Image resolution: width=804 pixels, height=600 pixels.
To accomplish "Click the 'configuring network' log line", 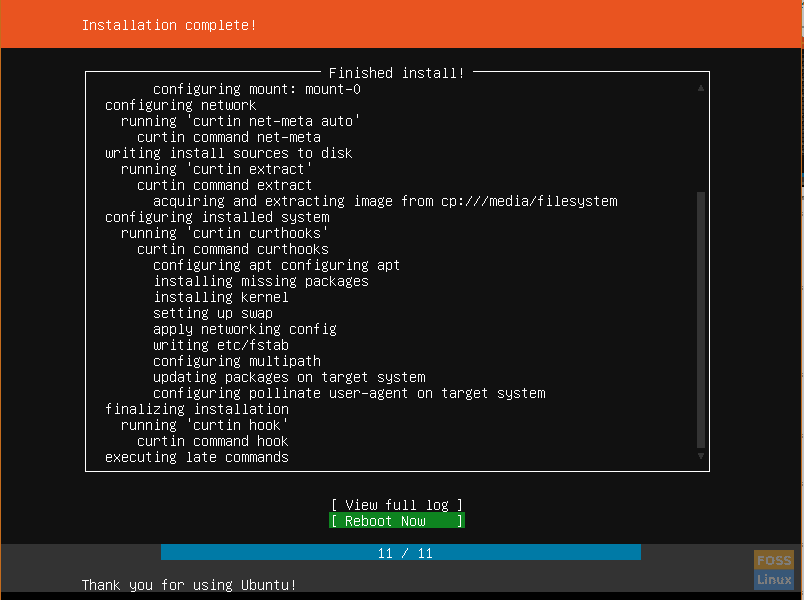I will (x=180, y=105).
